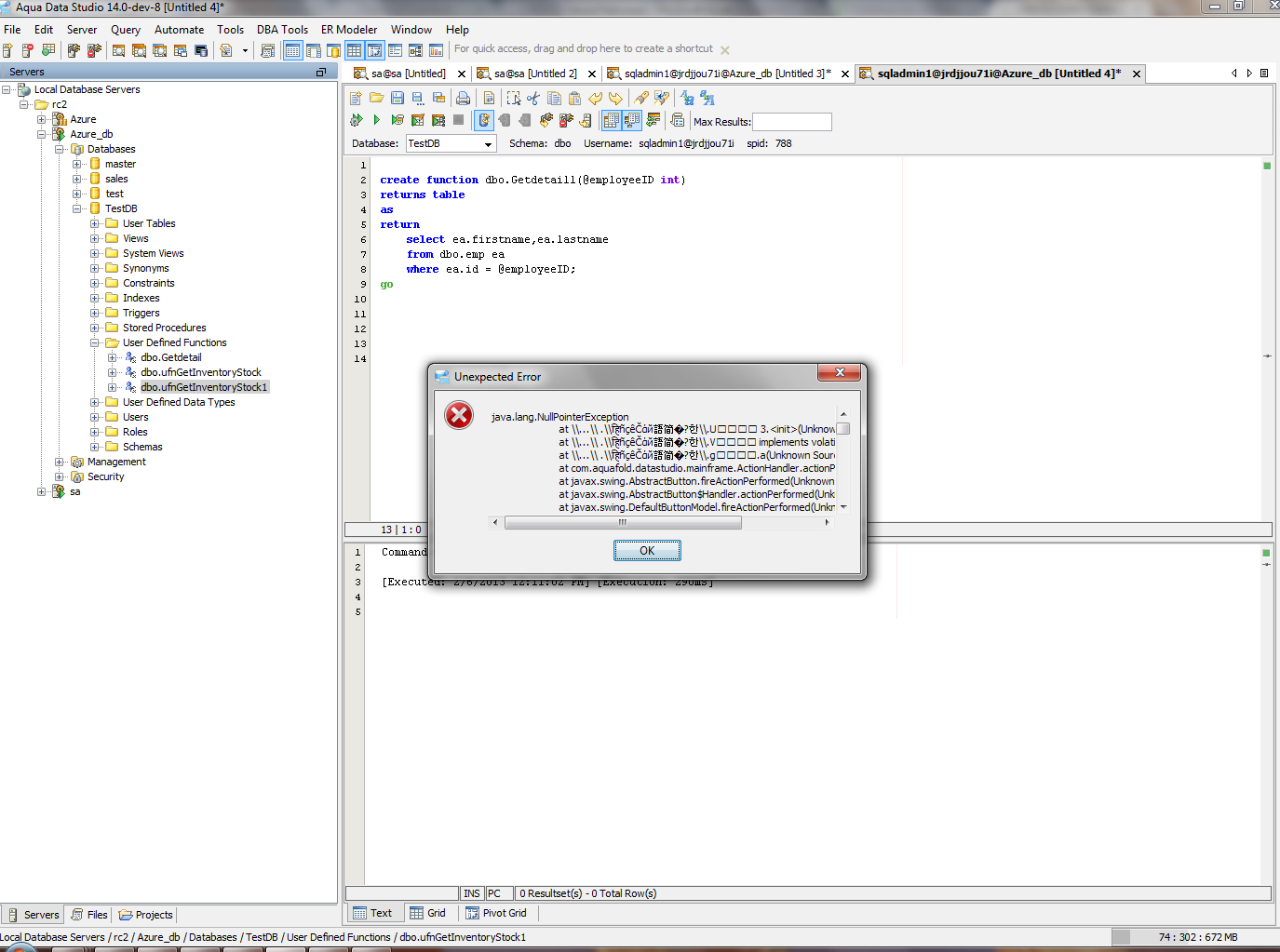
Task: Click the horizontal scrollbar in the error dialog
Action: (x=623, y=522)
